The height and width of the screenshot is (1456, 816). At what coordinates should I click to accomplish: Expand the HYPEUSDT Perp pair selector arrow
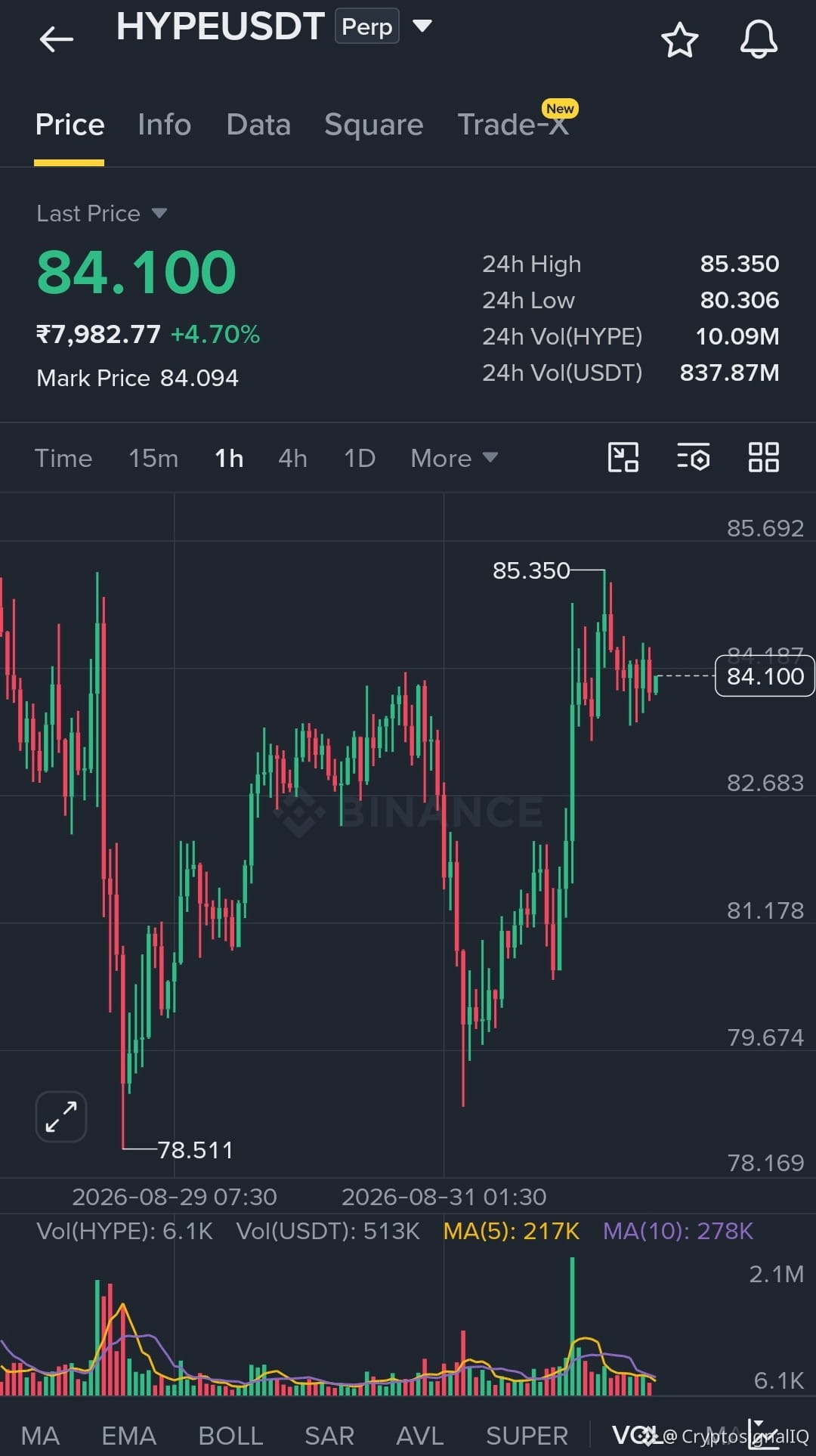coord(422,26)
